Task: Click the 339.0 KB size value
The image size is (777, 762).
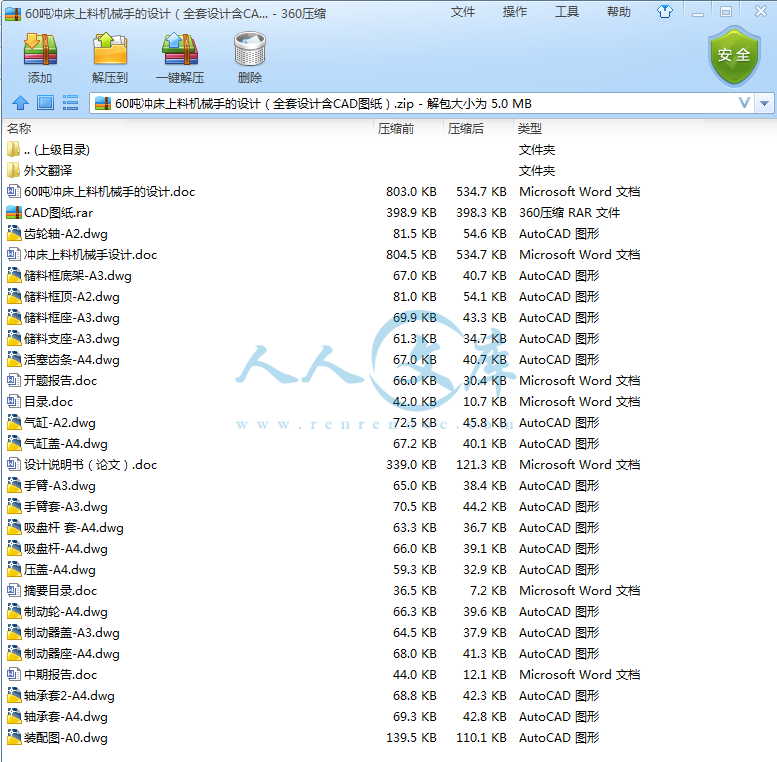Action: [x=411, y=465]
